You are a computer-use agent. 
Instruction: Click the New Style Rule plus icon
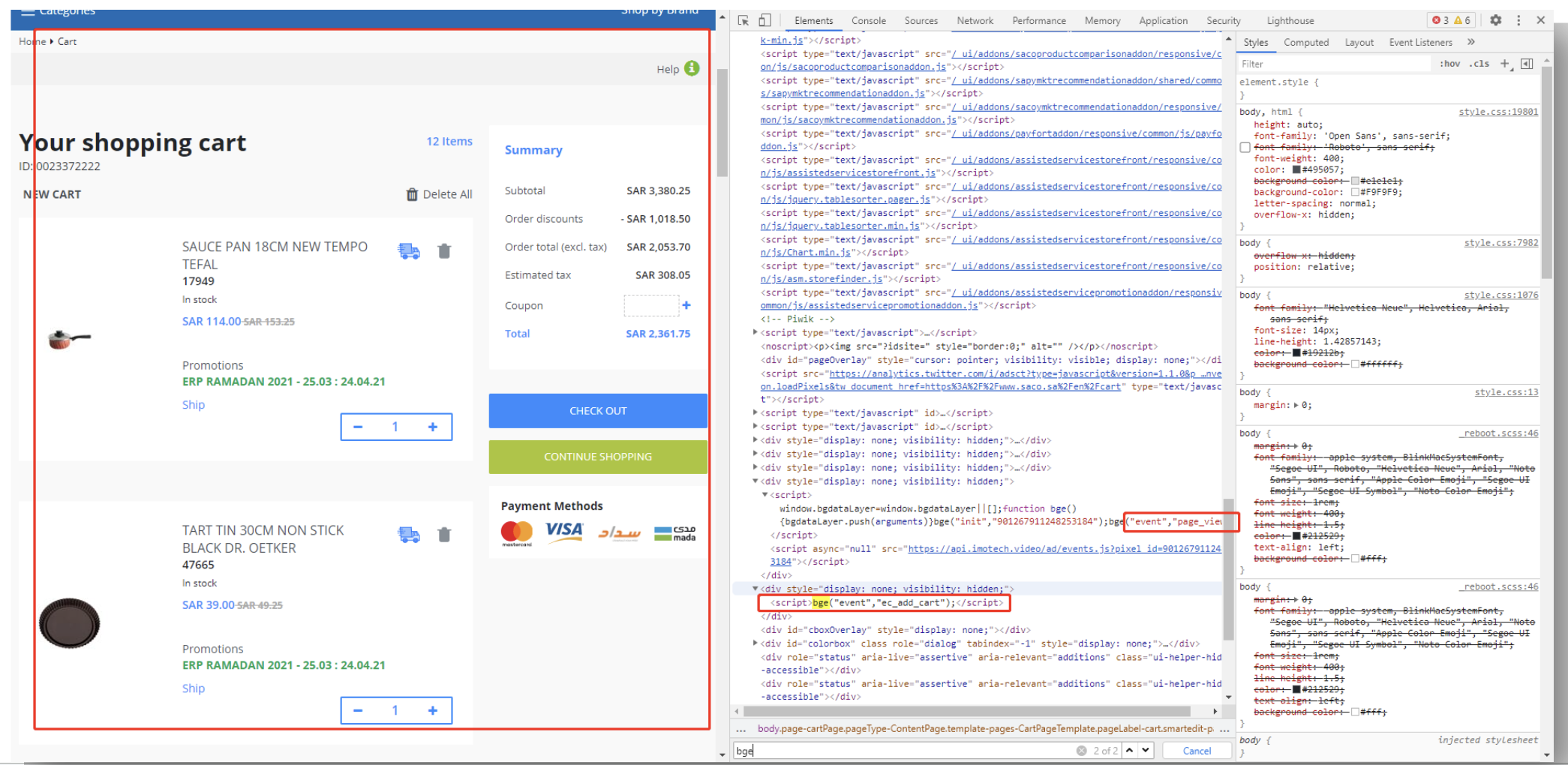(1504, 64)
